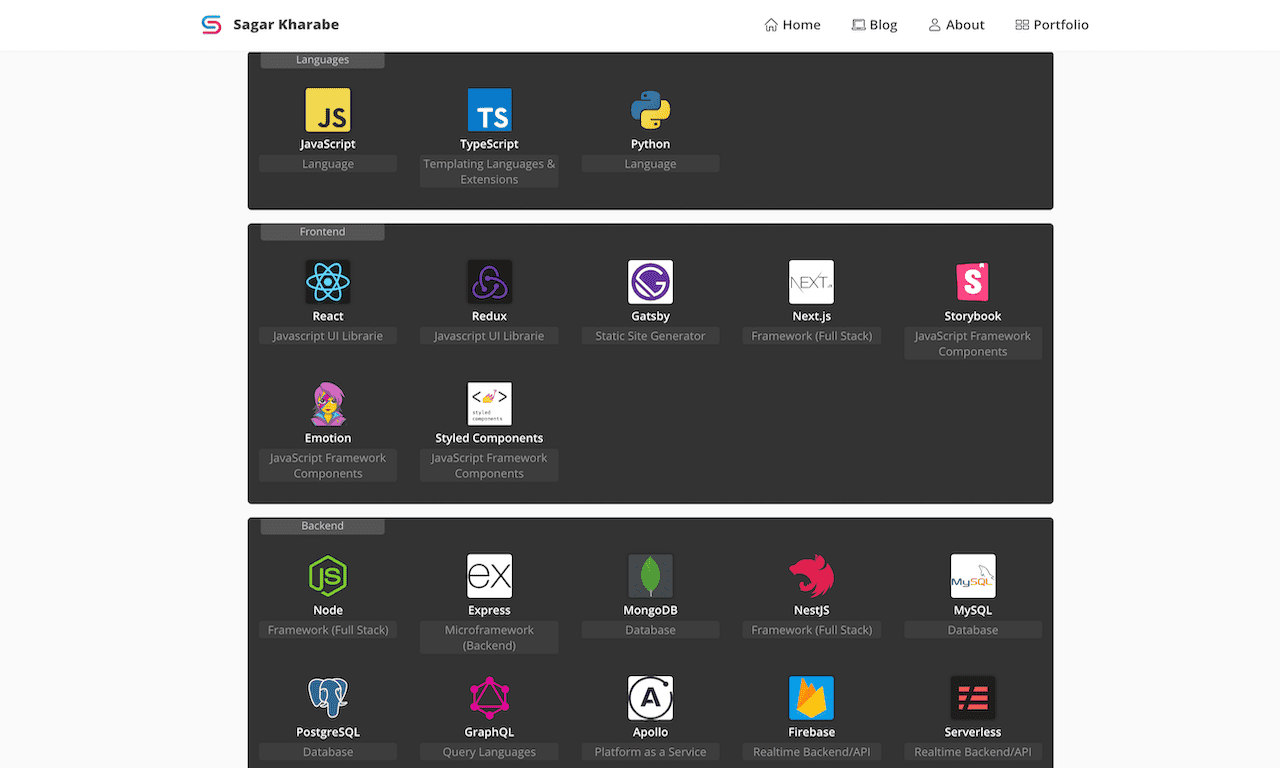Click the Emotion character icon
This screenshot has width=1280, height=768.
tap(328, 404)
